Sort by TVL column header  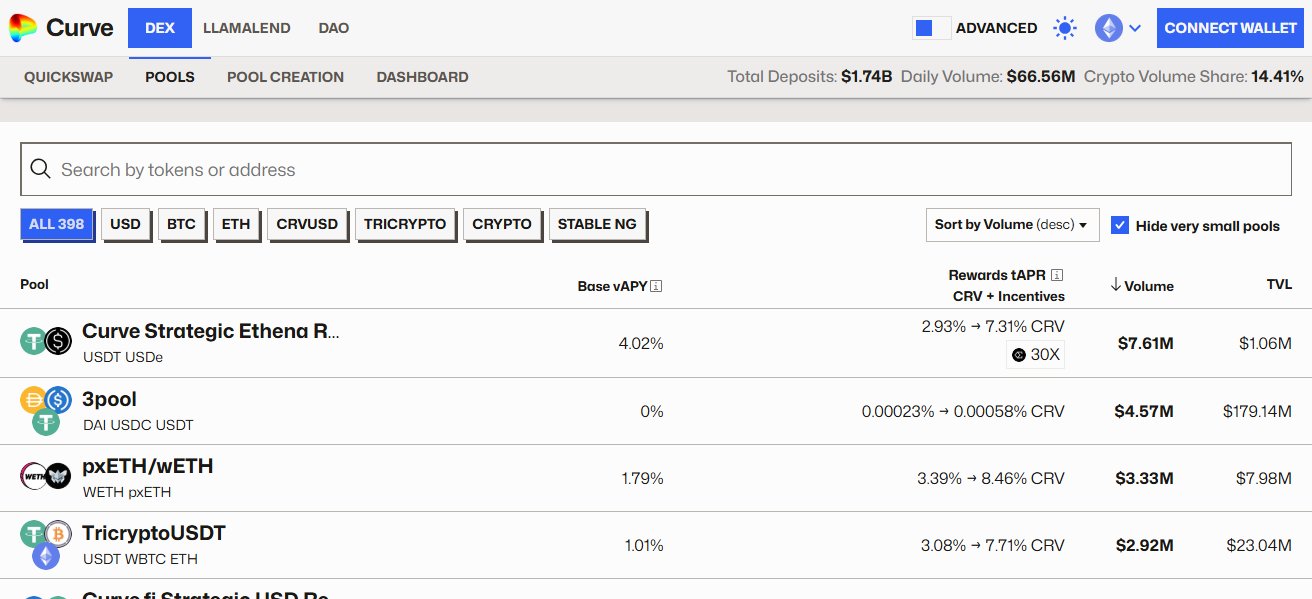coord(1280,285)
